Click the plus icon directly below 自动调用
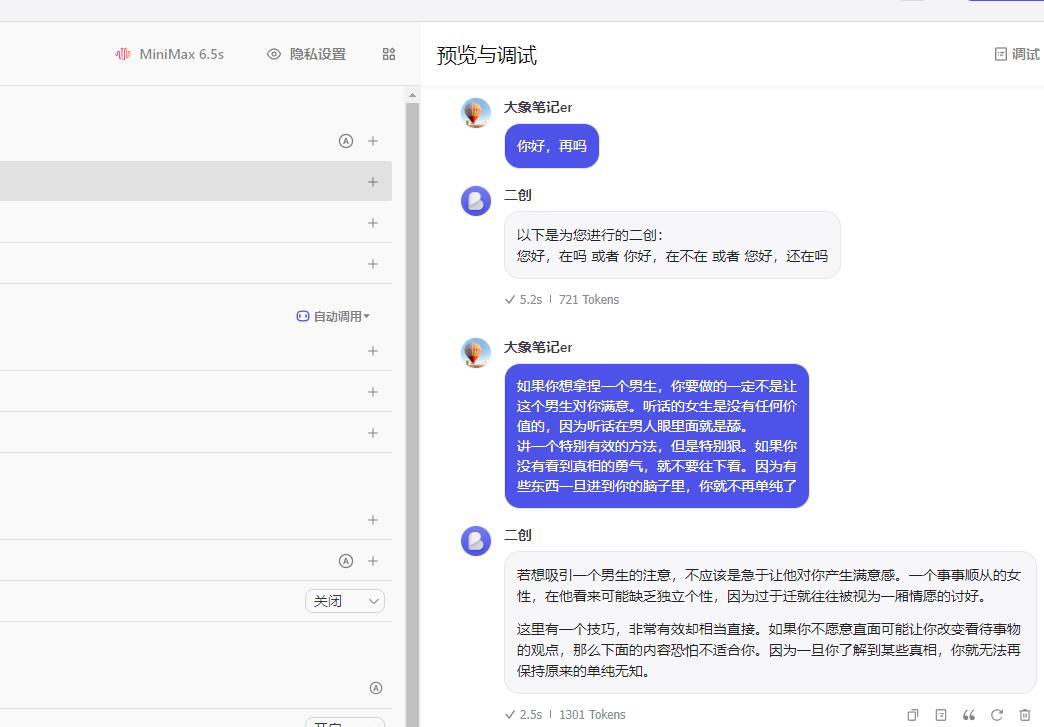Image resolution: width=1044 pixels, height=727 pixels. click(x=373, y=351)
